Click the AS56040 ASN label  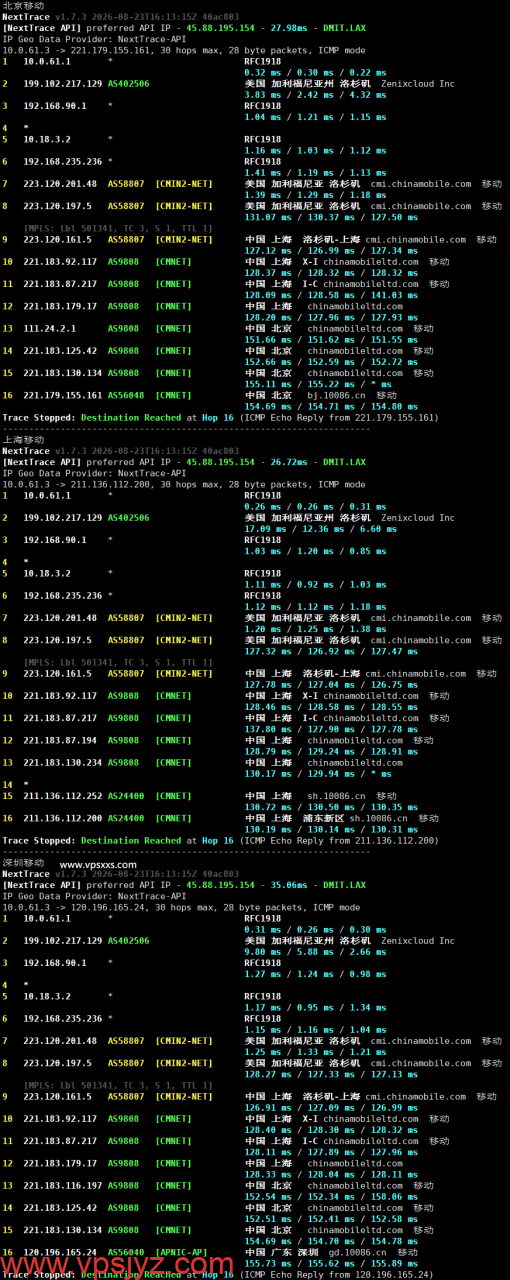click(125, 1253)
